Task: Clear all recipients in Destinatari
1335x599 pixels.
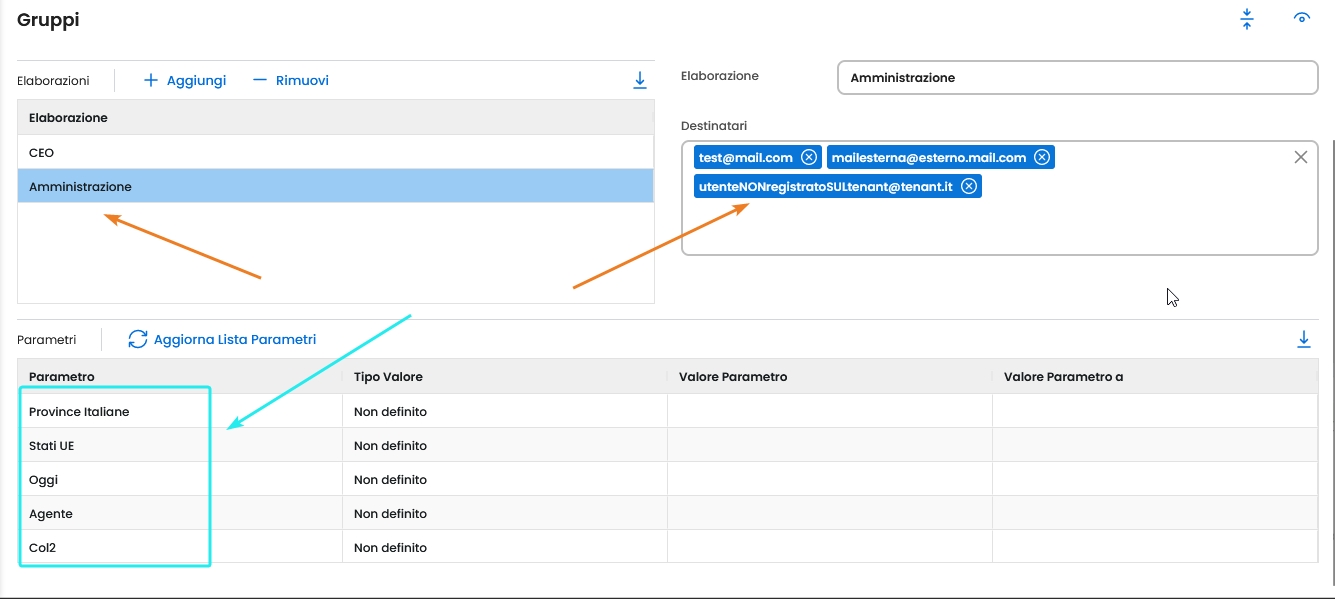Action: [x=1301, y=157]
